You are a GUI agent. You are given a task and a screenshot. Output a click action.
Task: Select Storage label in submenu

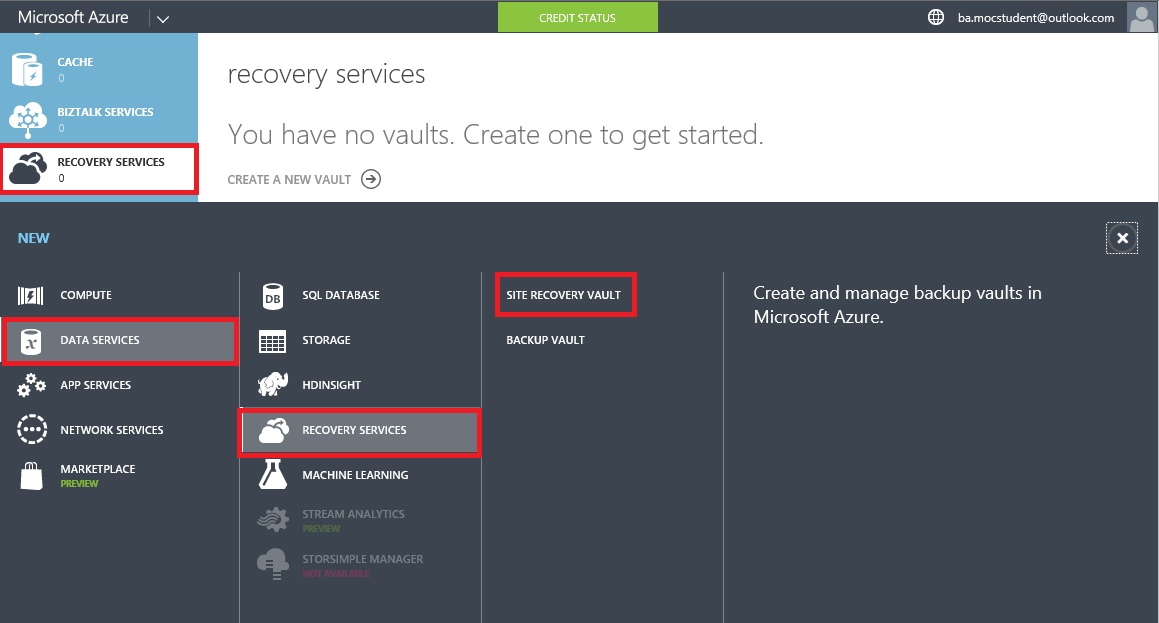click(x=326, y=340)
